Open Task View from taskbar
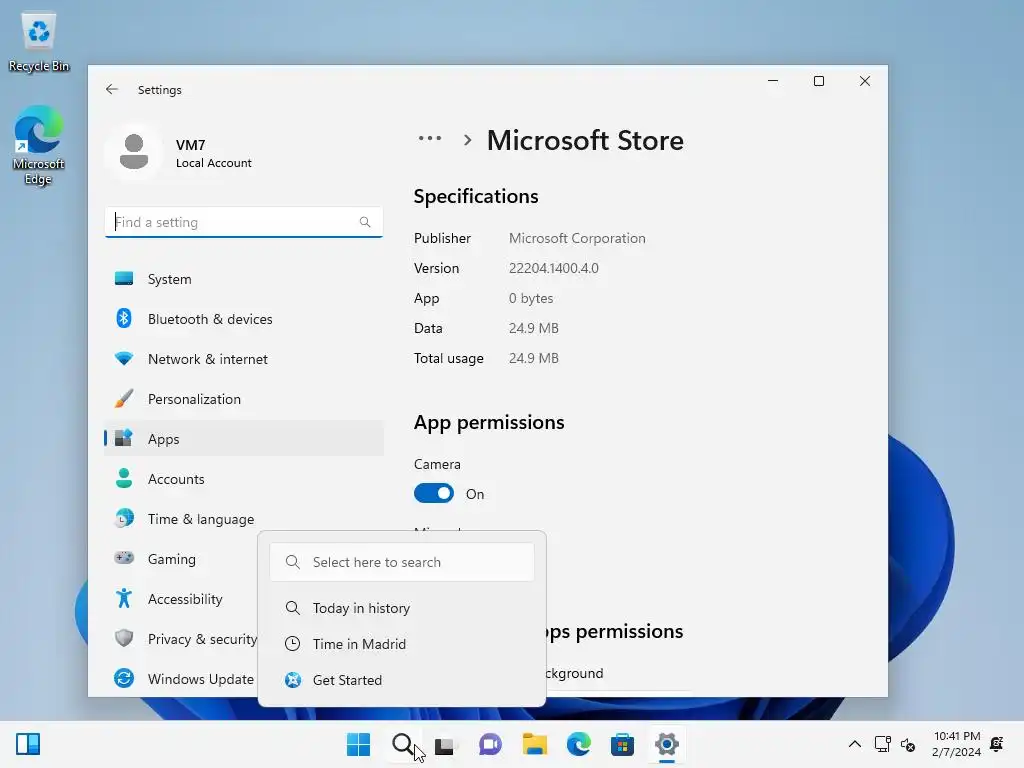The width and height of the screenshot is (1024, 768). coord(445,744)
